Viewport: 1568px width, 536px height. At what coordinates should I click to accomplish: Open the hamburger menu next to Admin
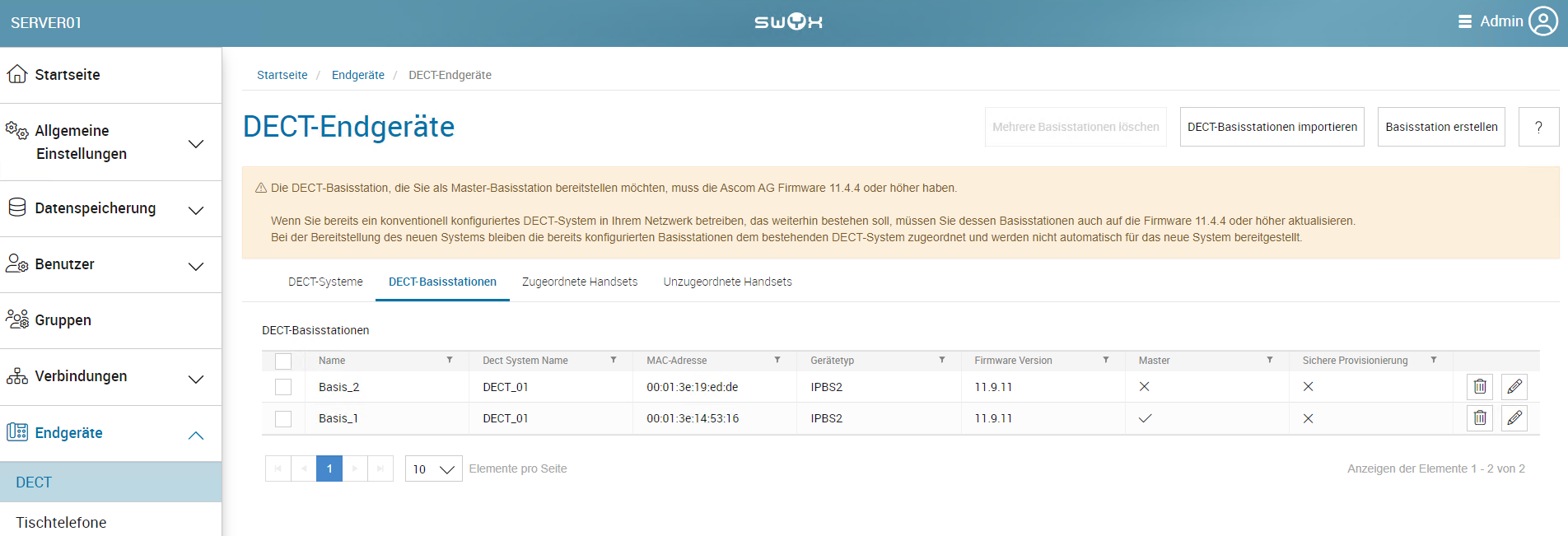click(1464, 22)
